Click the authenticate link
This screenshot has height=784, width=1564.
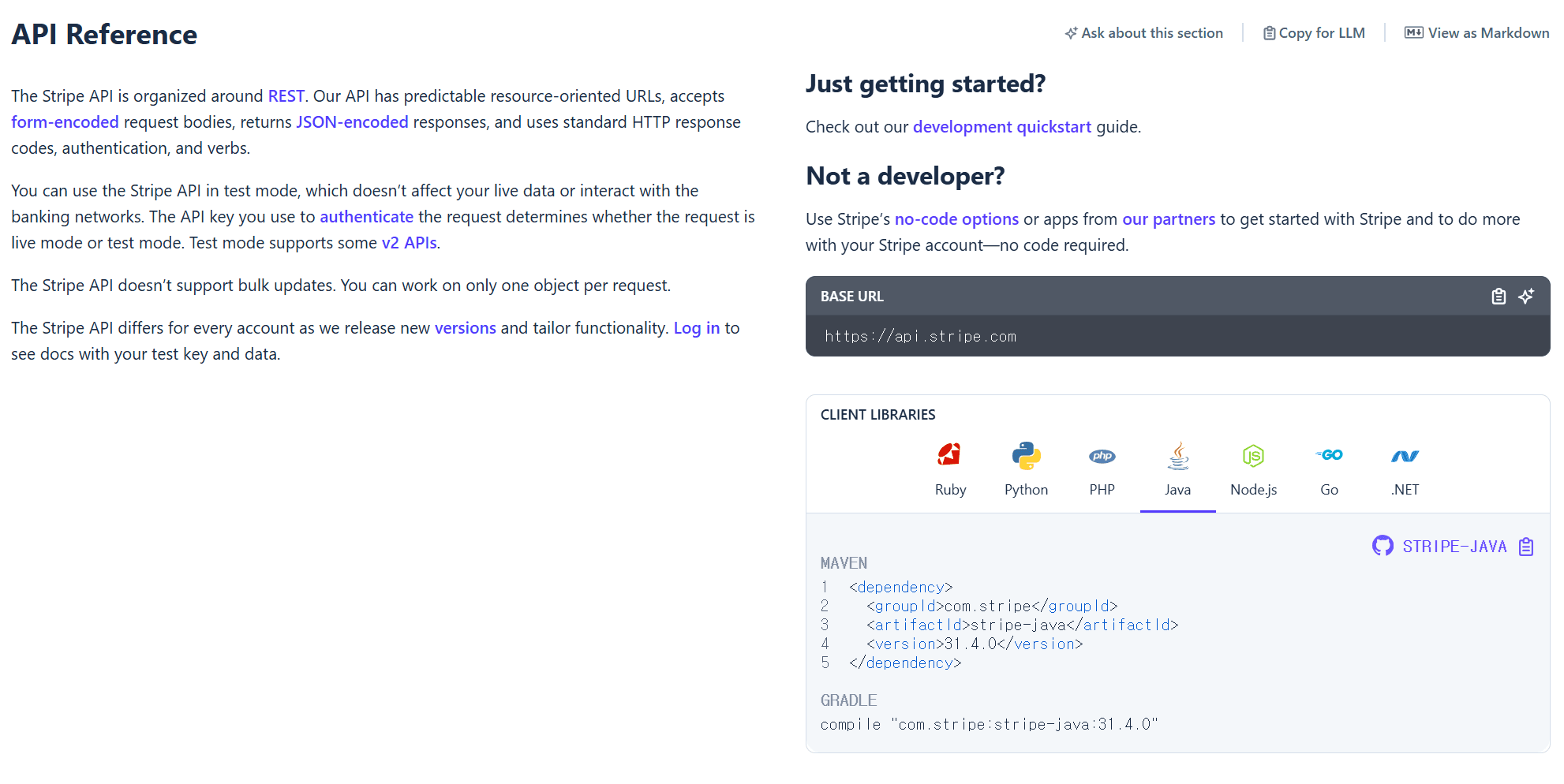[366, 216]
